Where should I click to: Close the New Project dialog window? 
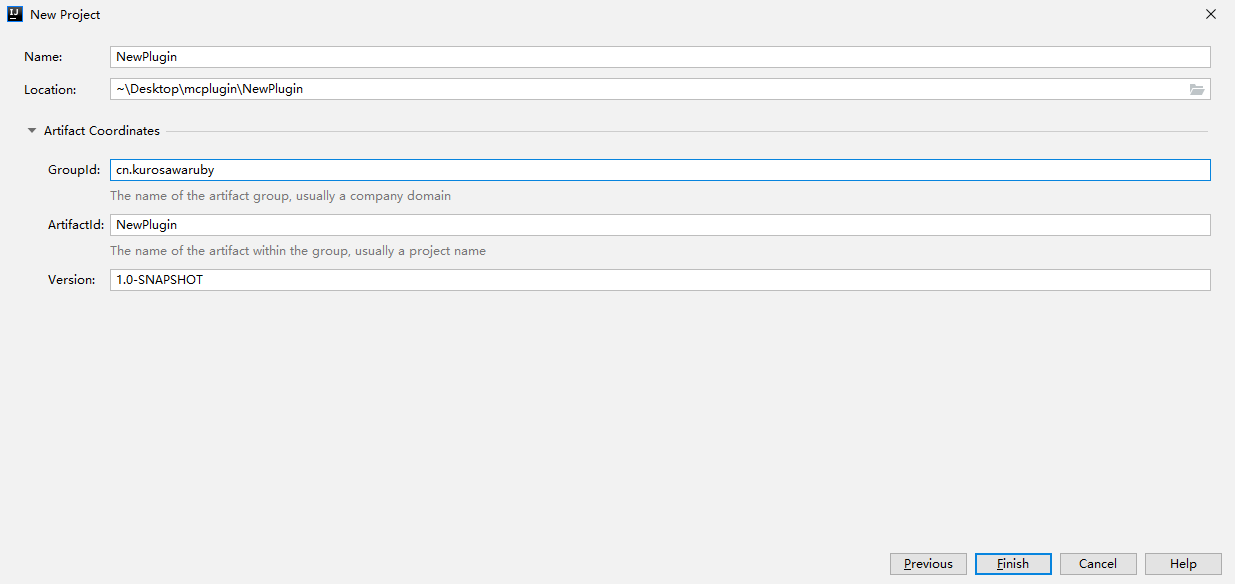pyautogui.click(x=1211, y=14)
